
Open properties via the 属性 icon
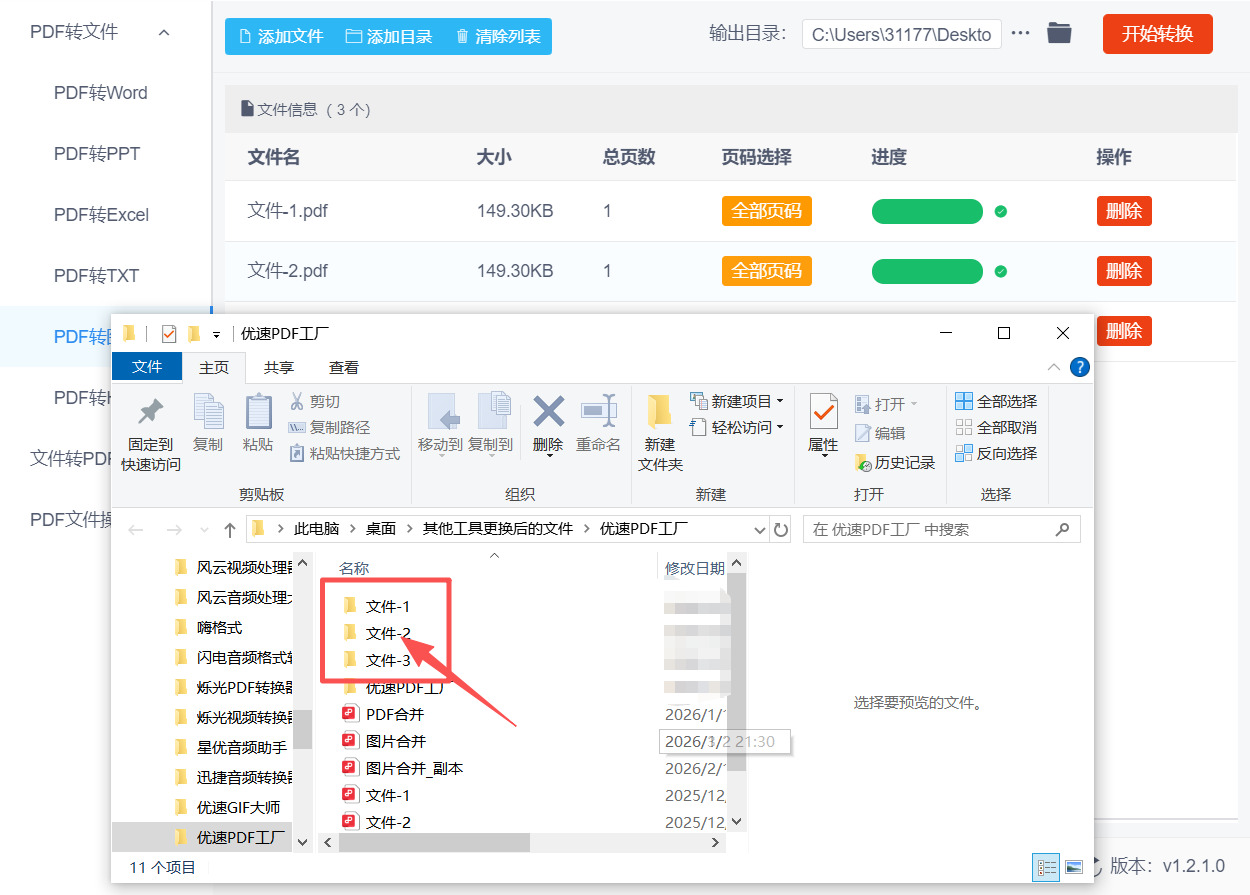tap(822, 425)
